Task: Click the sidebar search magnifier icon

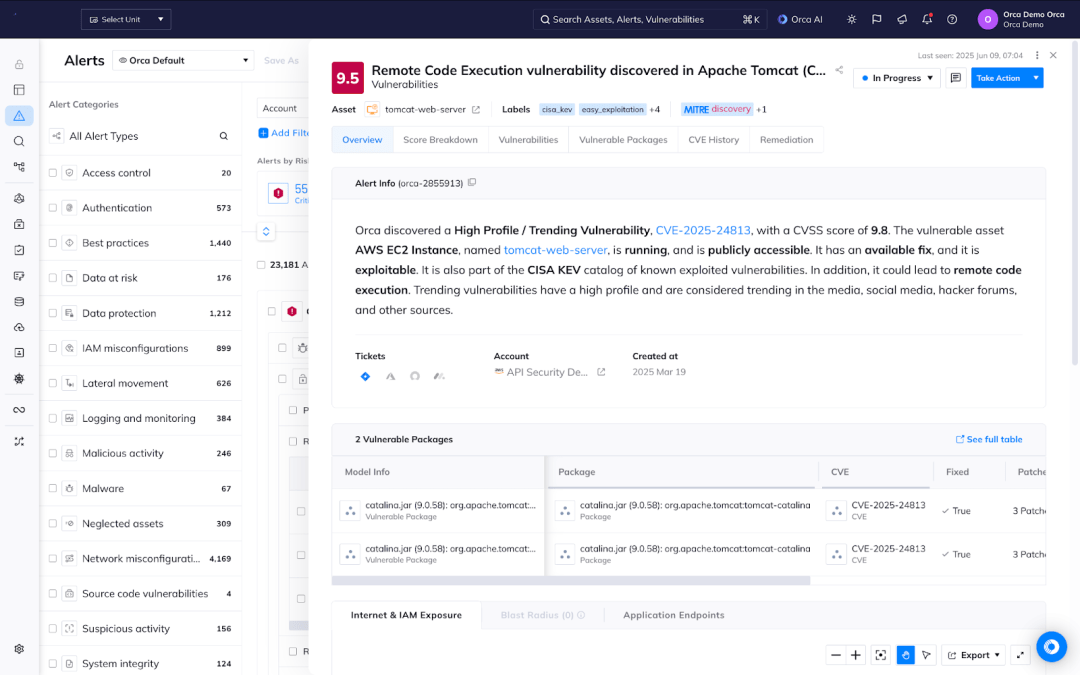Action: click(19, 141)
